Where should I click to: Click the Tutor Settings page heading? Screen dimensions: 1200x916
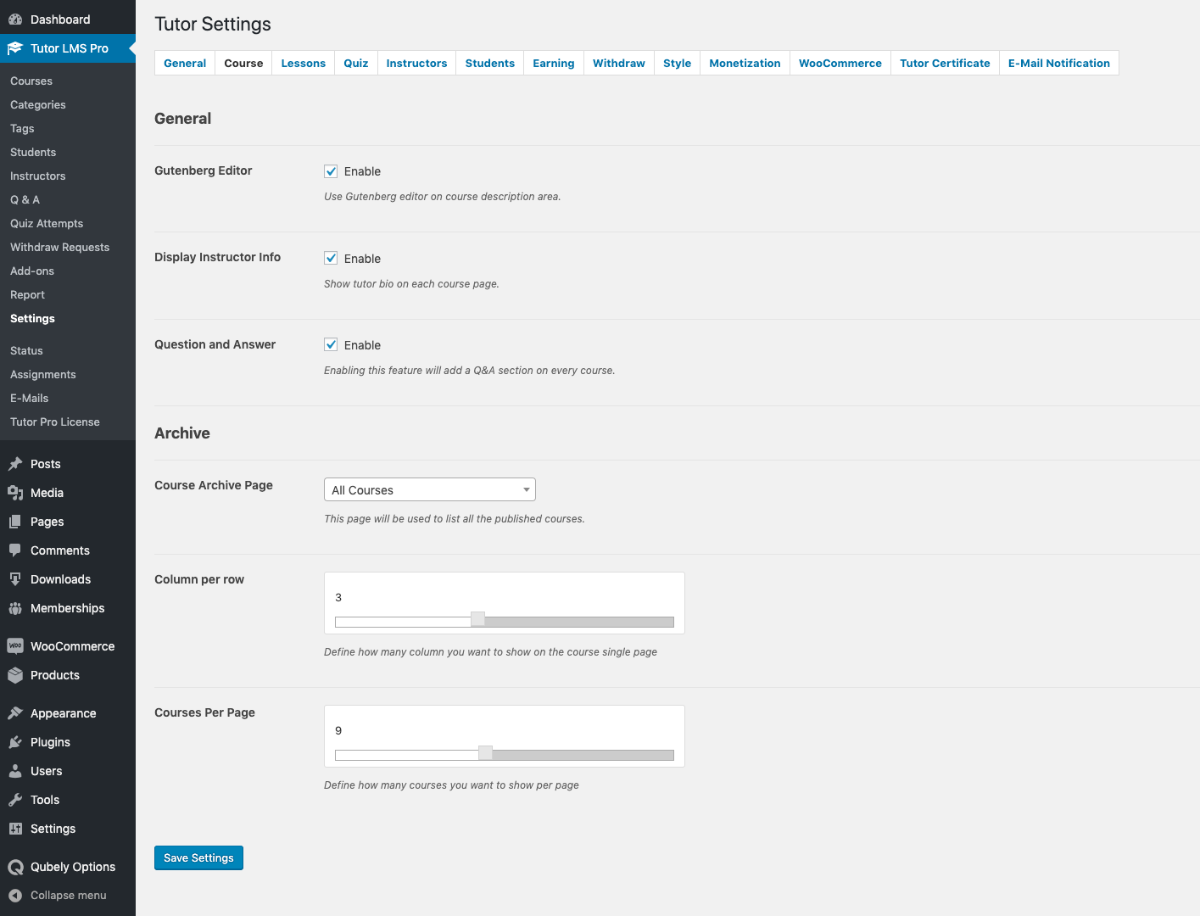tap(212, 24)
